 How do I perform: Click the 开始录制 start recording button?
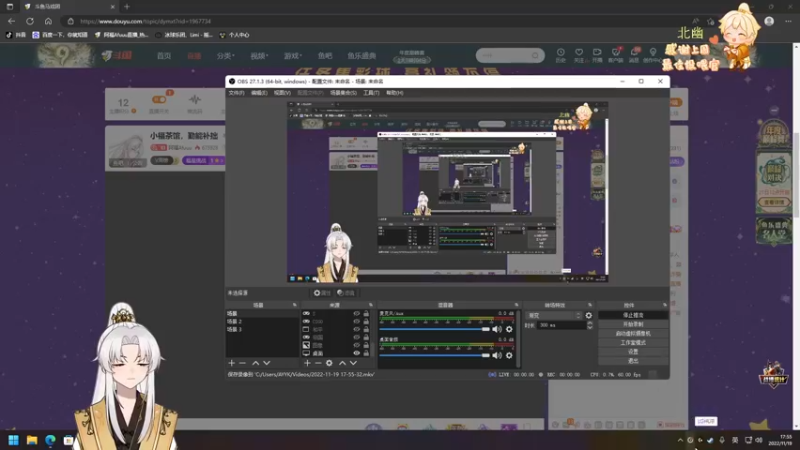633,324
